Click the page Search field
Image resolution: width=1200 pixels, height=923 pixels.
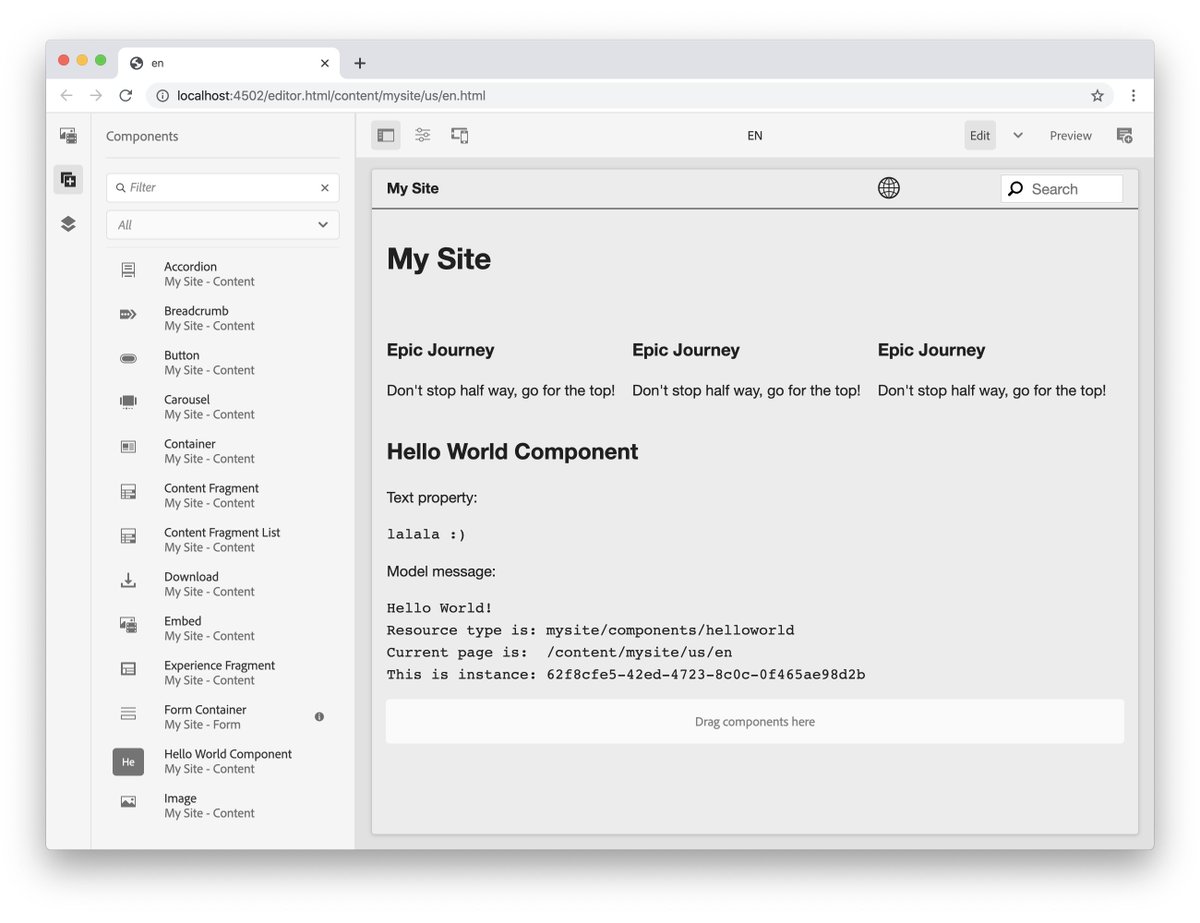[1062, 189]
